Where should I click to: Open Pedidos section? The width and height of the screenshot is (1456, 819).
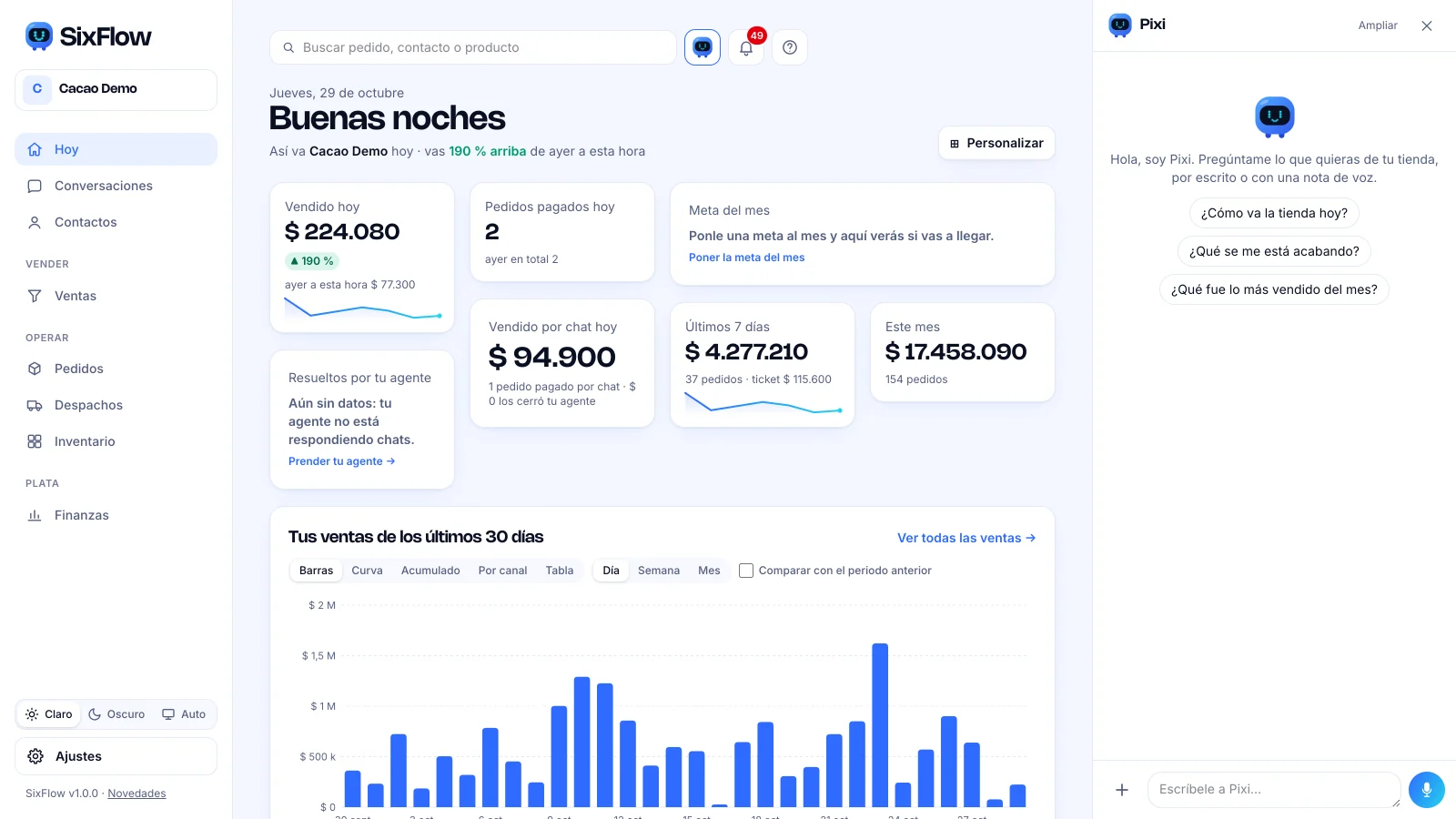pos(116,369)
